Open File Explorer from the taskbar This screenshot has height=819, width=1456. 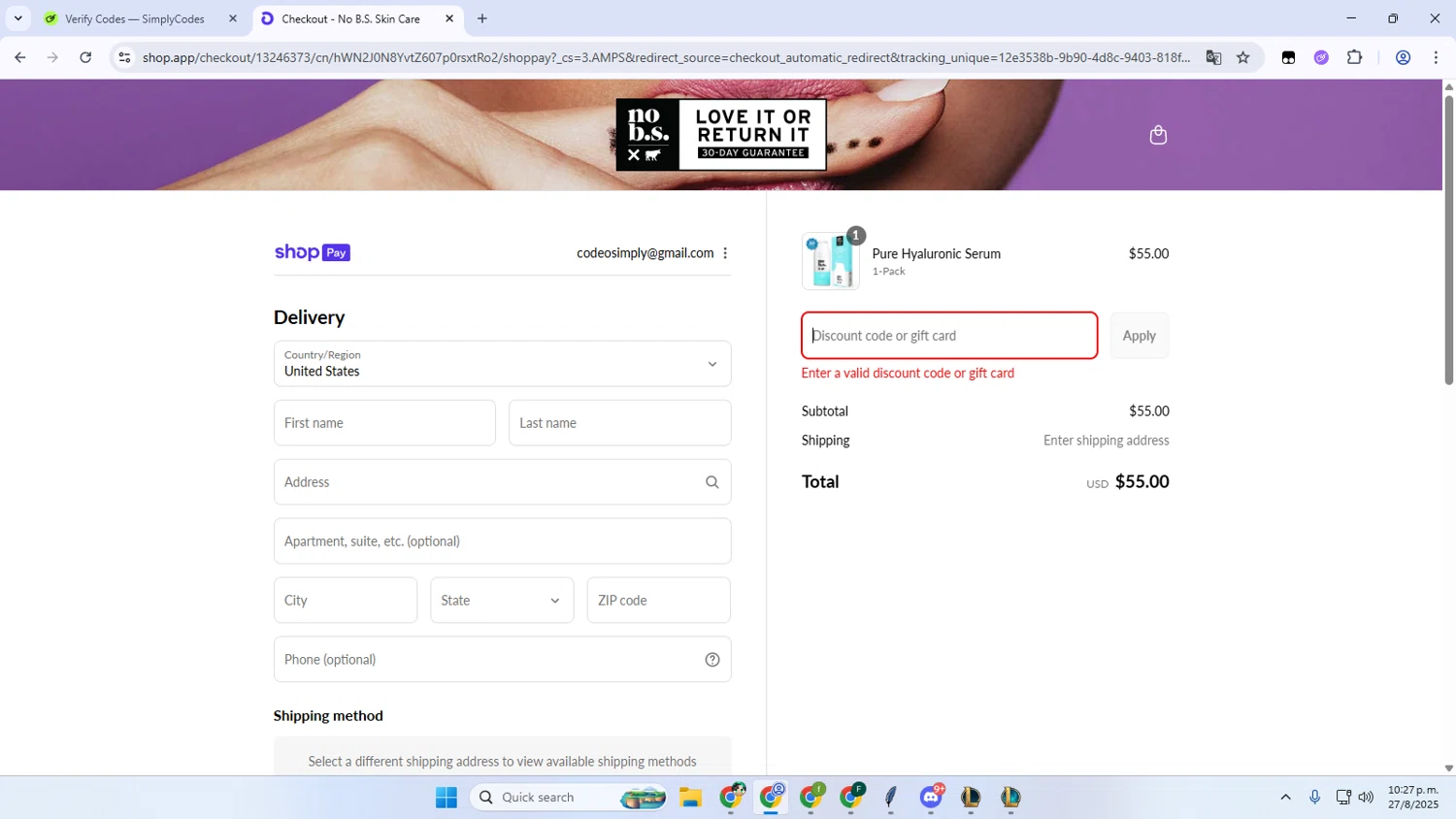point(690,798)
